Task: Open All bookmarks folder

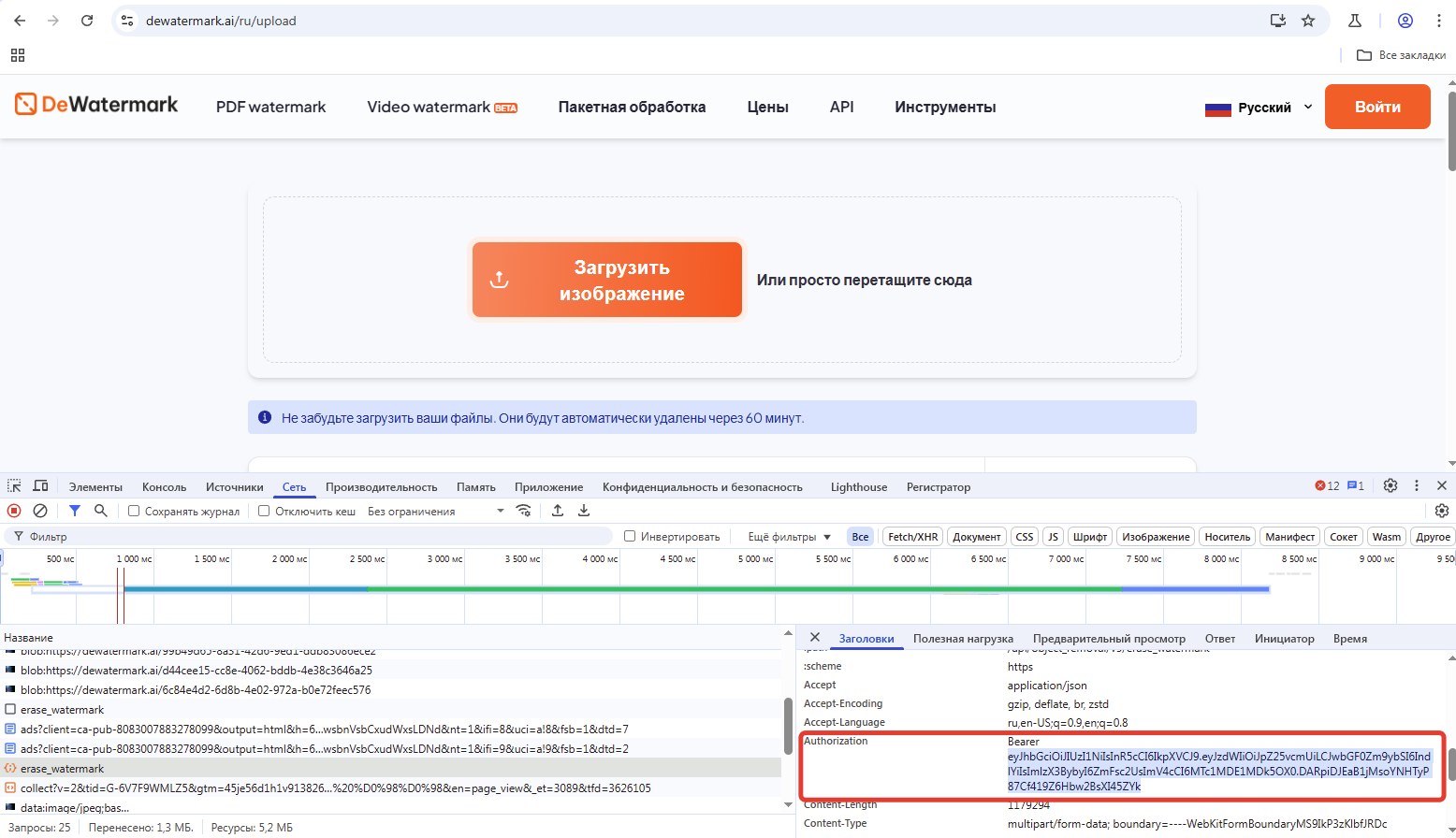Action: pos(1401,55)
